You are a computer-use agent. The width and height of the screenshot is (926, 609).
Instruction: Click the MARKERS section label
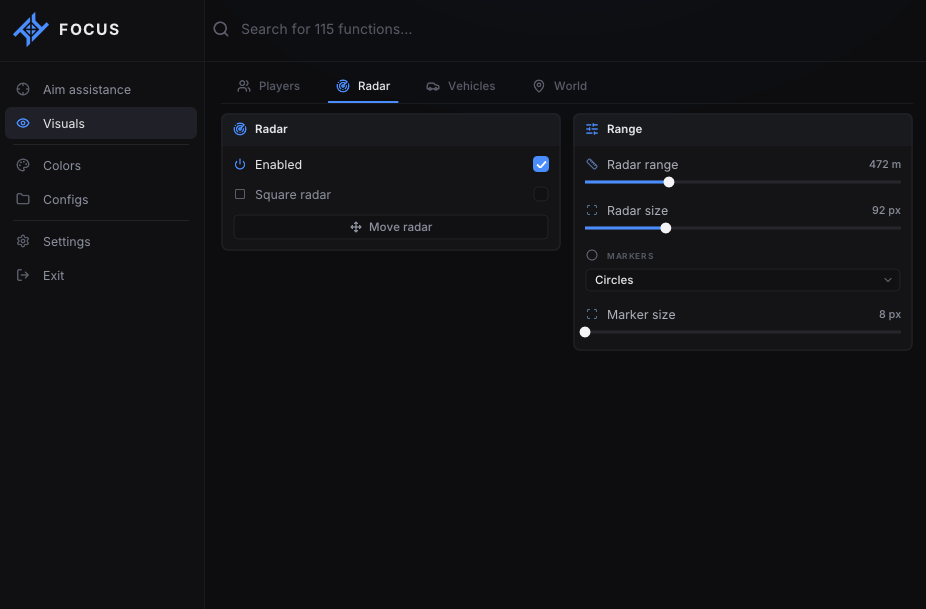pyautogui.click(x=630, y=256)
